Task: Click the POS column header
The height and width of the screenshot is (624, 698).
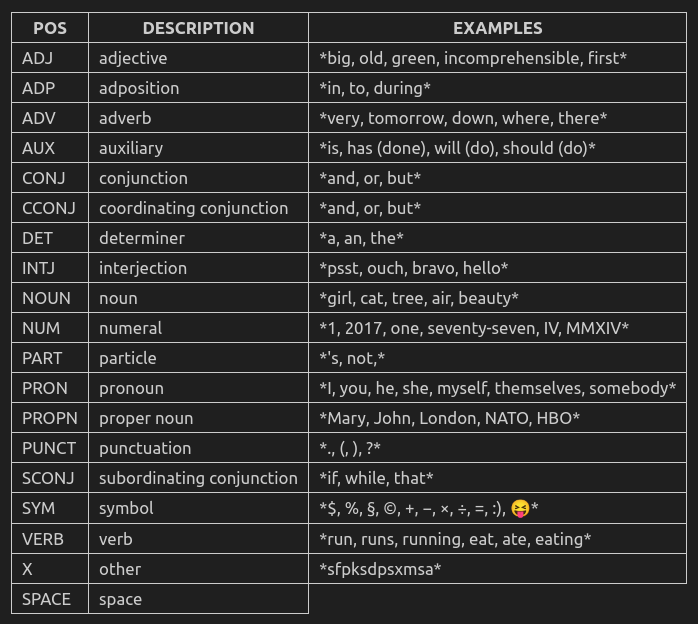Action: [x=49, y=28]
